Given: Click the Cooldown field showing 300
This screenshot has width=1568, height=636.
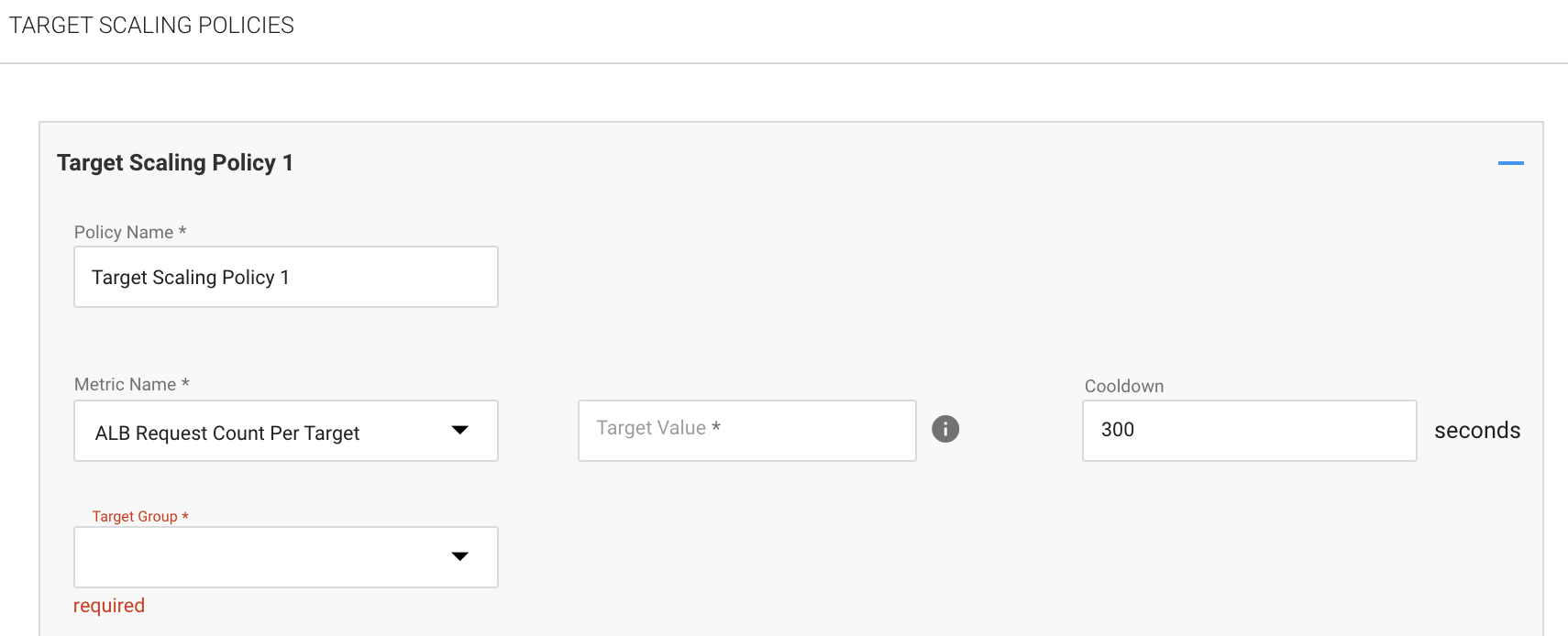Looking at the screenshot, I should 1249,430.
